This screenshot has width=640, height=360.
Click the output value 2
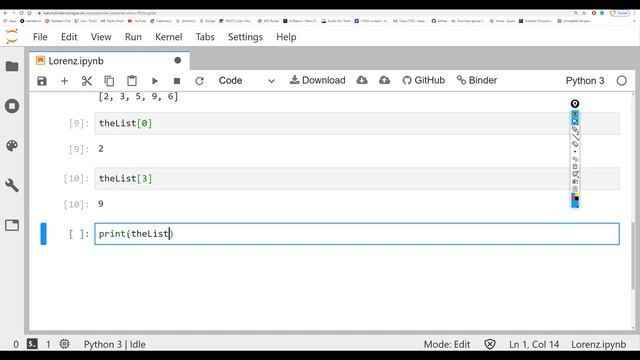[x=101, y=149]
